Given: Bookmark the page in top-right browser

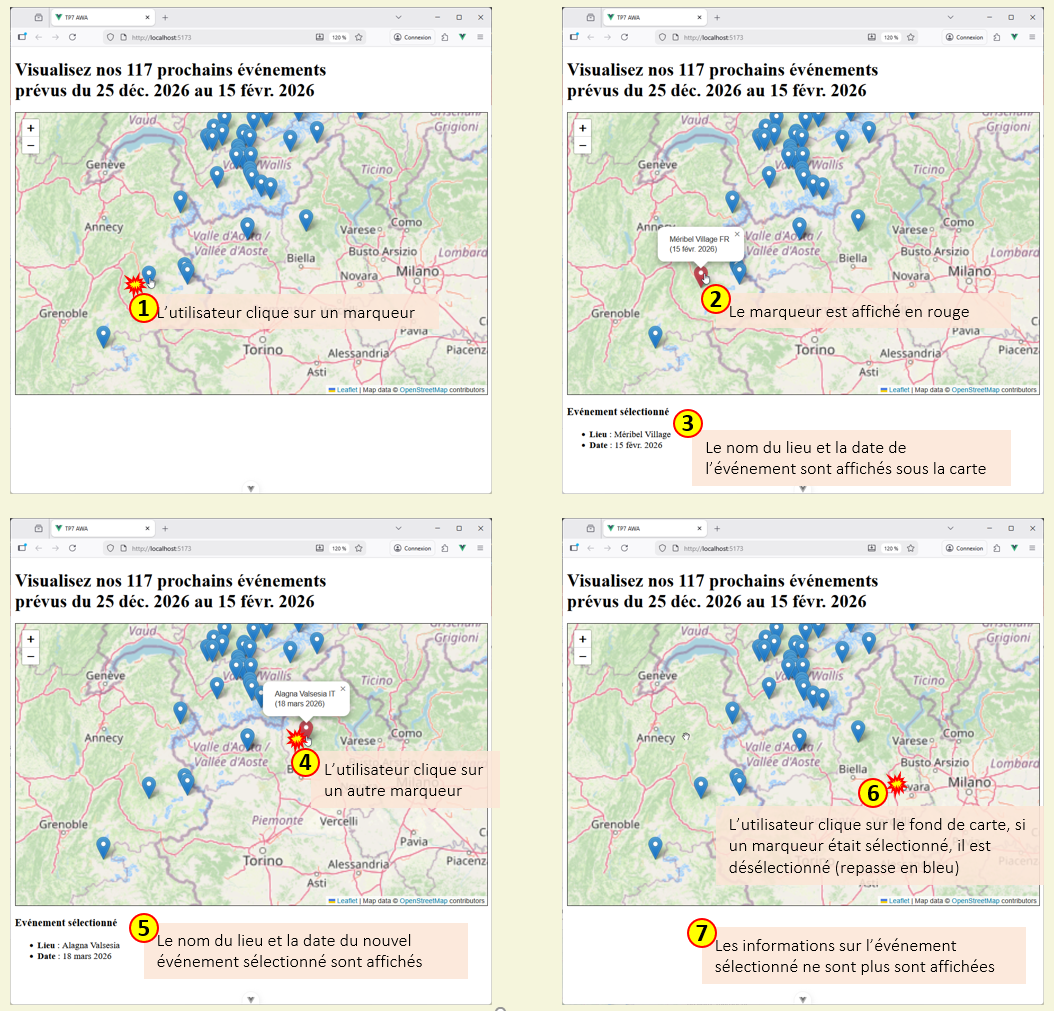Looking at the screenshot, I should tap(910, 37).
